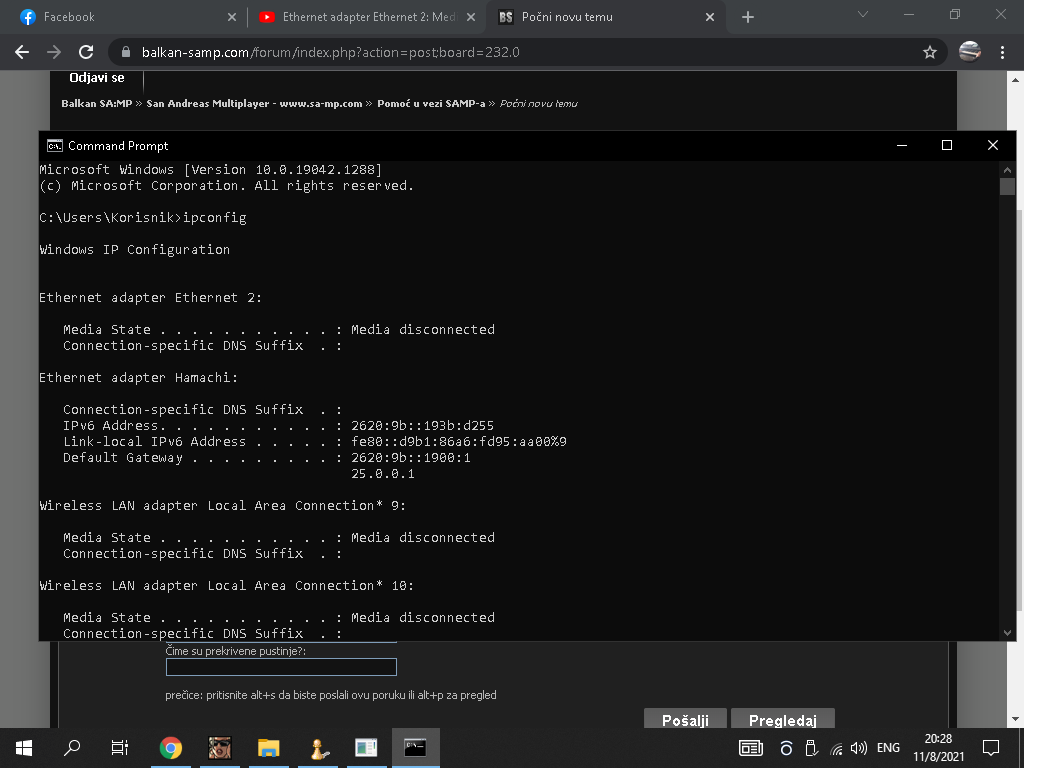This screenshot has height=768, width=1050.
Task: Open the Balkan SA:MP breadcrumb link
Action: (96, 104)
